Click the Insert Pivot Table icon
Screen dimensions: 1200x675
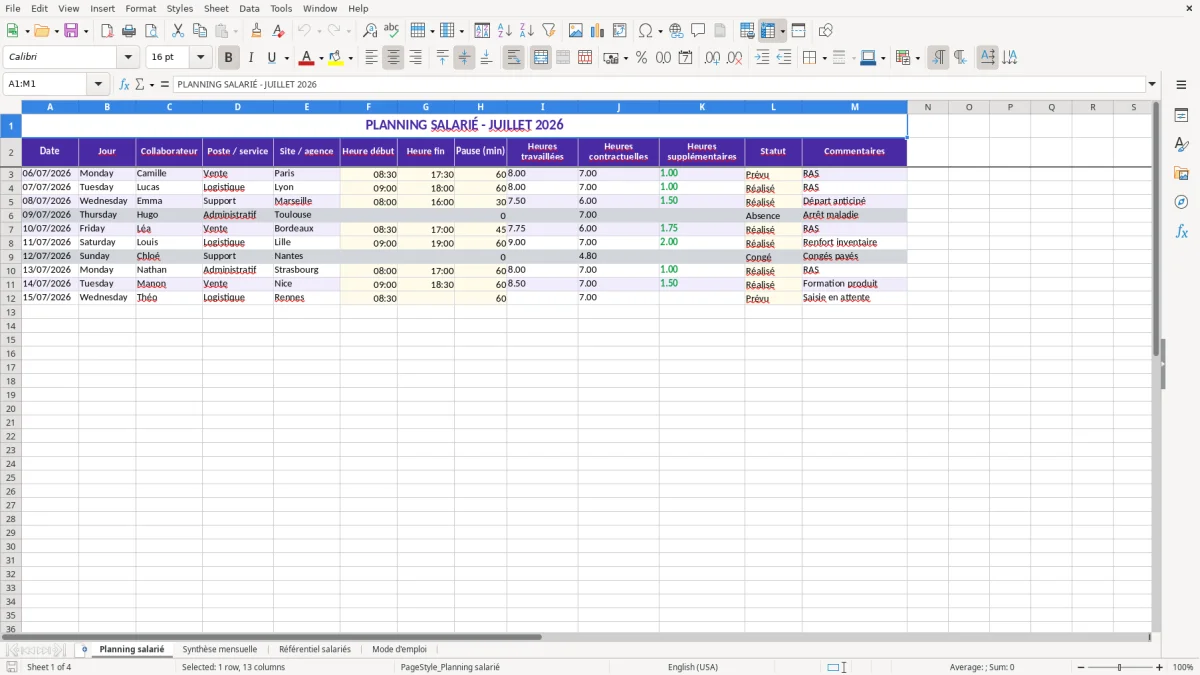[620, 31]
